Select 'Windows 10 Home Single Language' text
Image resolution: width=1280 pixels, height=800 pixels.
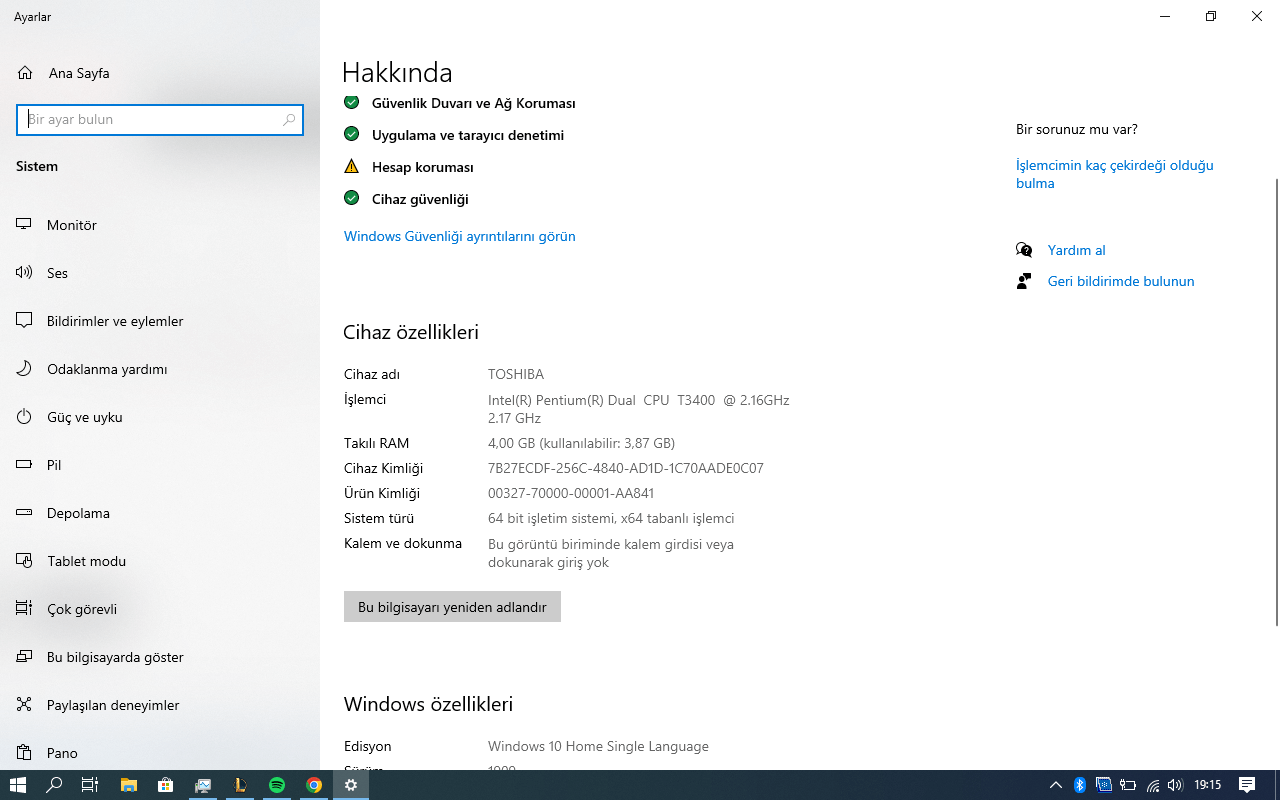coord(598,746)
